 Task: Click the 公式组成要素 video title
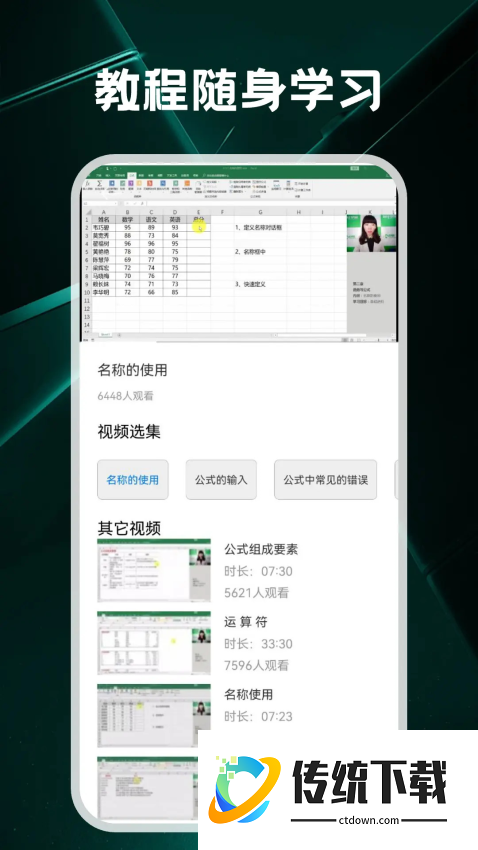[x=261, y=549]
